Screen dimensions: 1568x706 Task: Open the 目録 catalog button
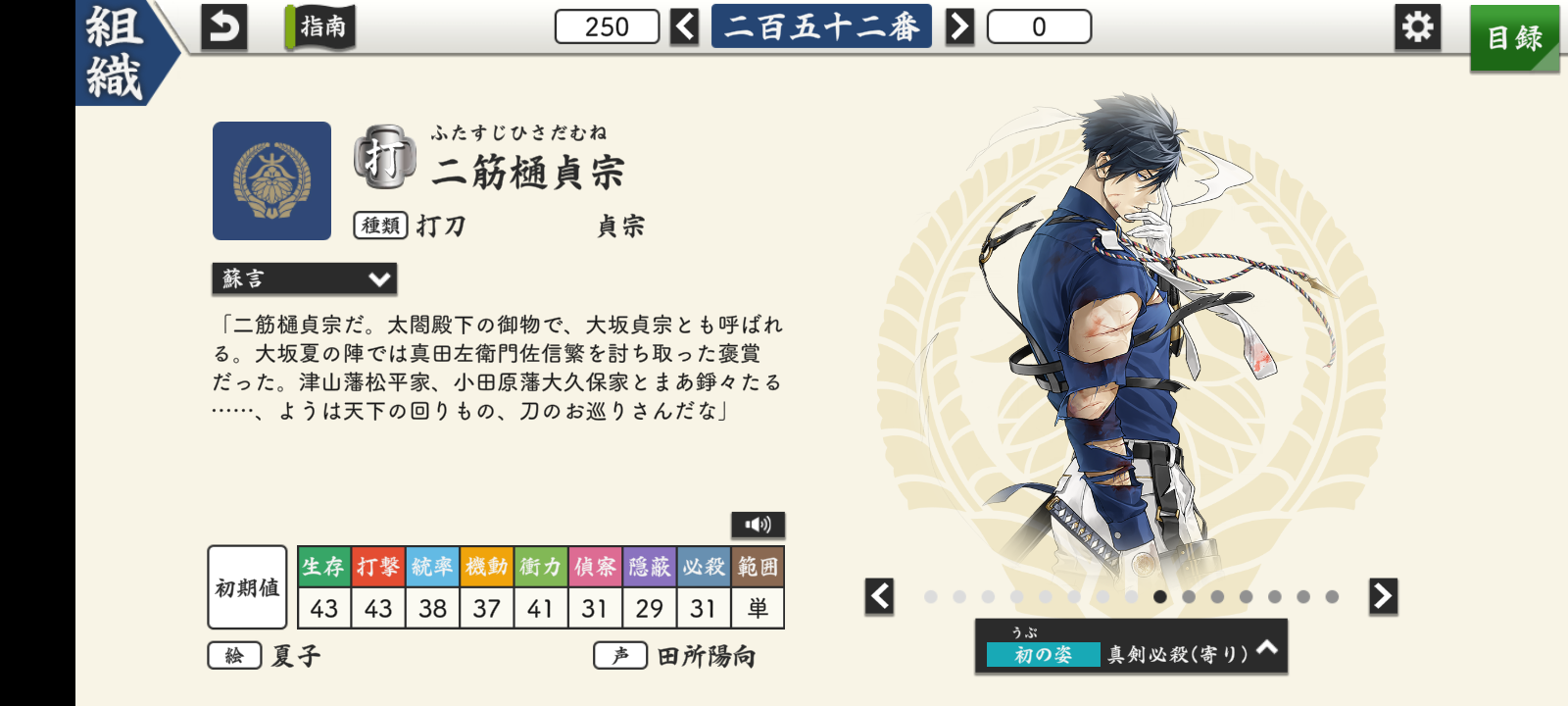coord(1514,38)
